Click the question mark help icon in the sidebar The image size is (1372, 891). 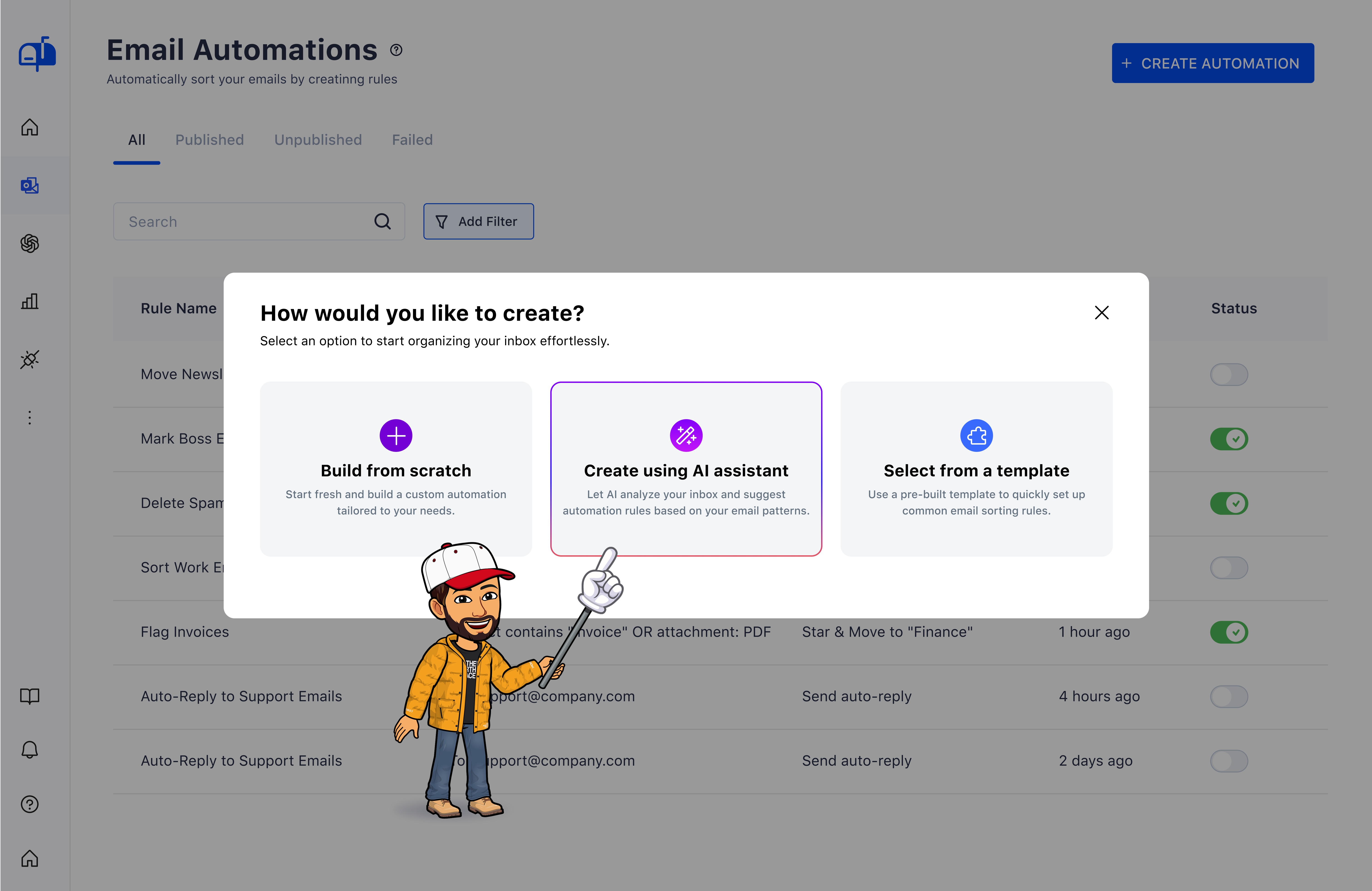coord(30,804)
